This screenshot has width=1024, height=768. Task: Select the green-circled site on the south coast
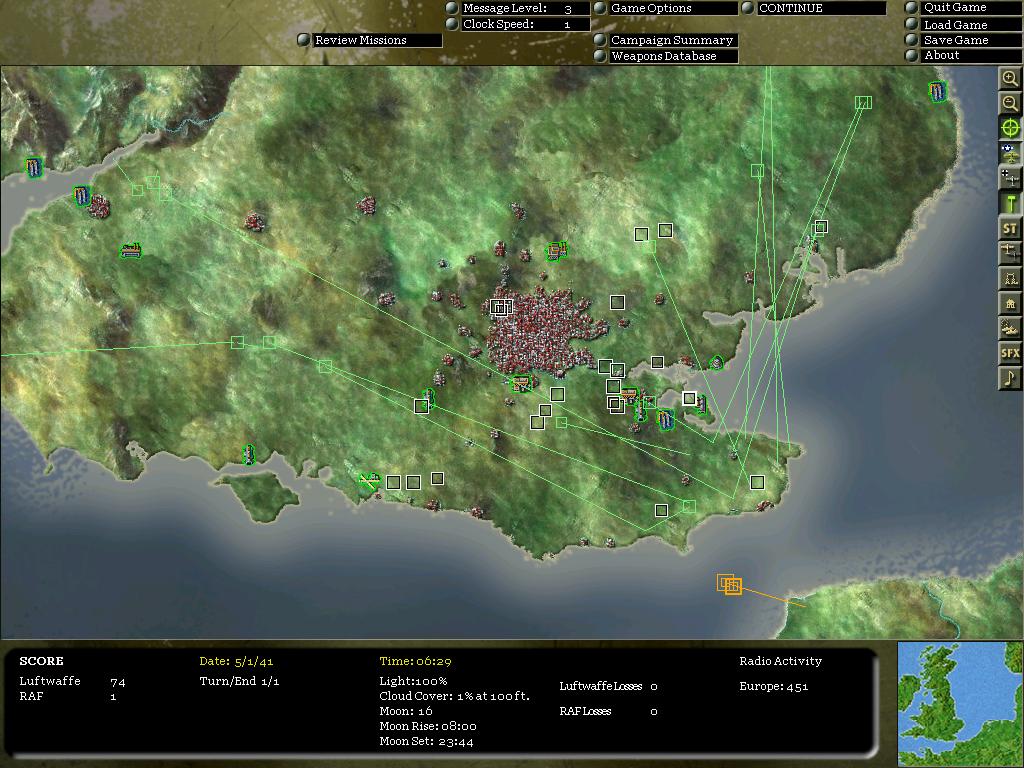click(x=248, y=455)
